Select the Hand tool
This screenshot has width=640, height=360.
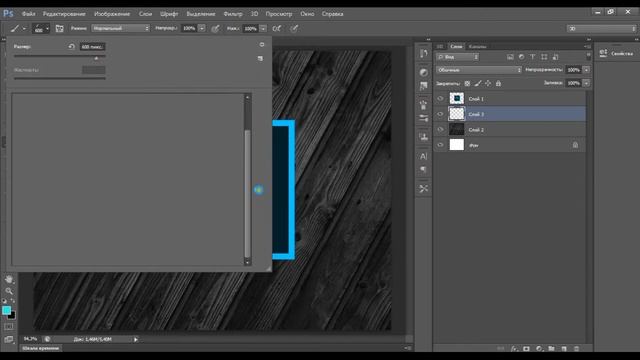click(9, 280)
